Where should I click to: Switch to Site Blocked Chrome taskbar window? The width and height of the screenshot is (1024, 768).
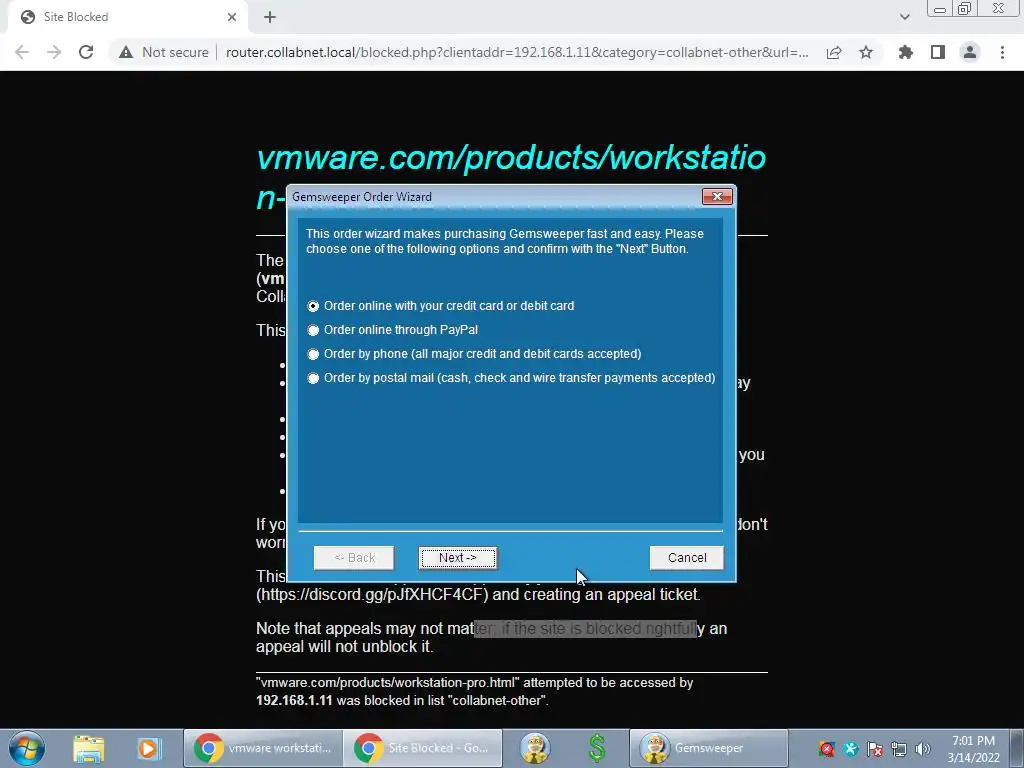pyautogui.click(x=423, y=748)
